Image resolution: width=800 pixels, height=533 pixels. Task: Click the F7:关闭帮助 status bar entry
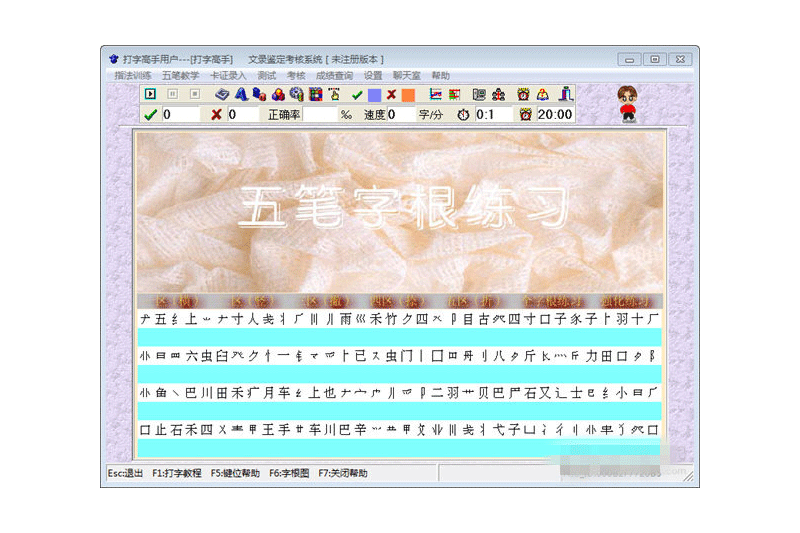343,473
